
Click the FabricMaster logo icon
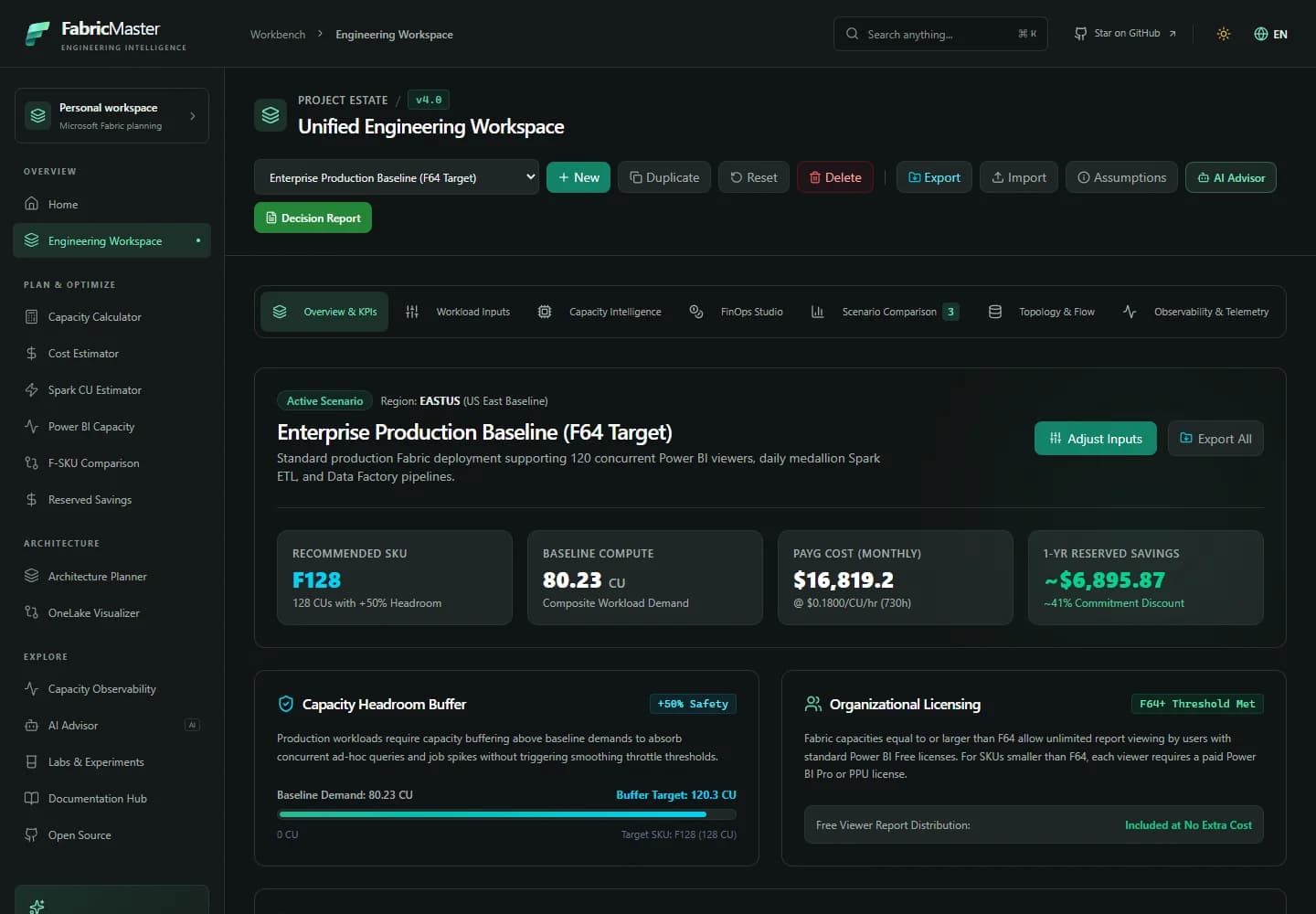pos(37,34)
